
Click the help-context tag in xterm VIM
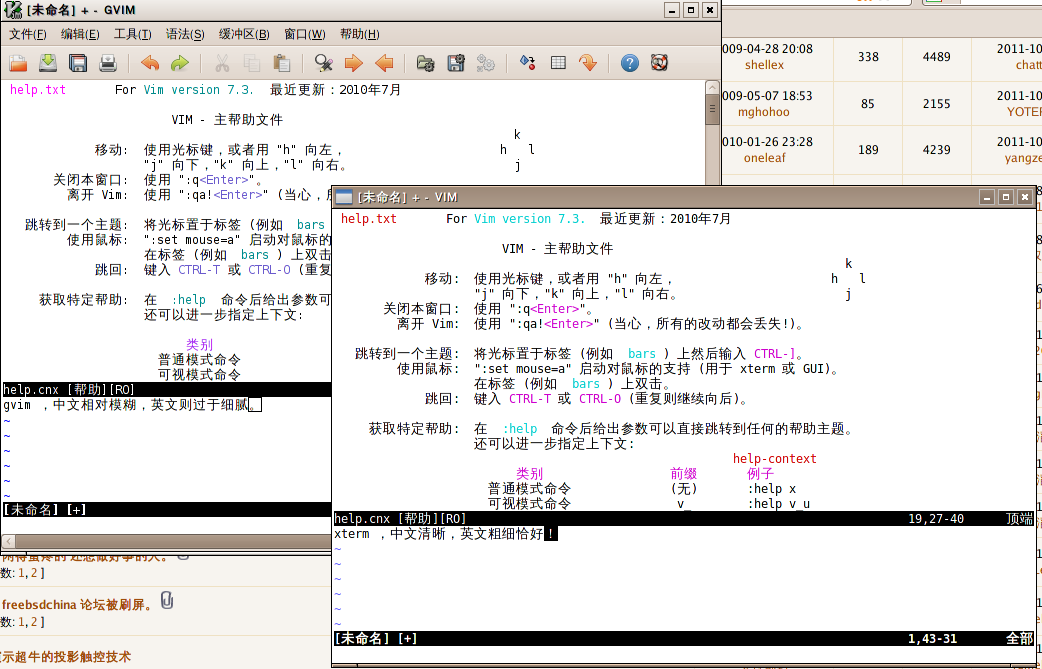pos(775,459)
